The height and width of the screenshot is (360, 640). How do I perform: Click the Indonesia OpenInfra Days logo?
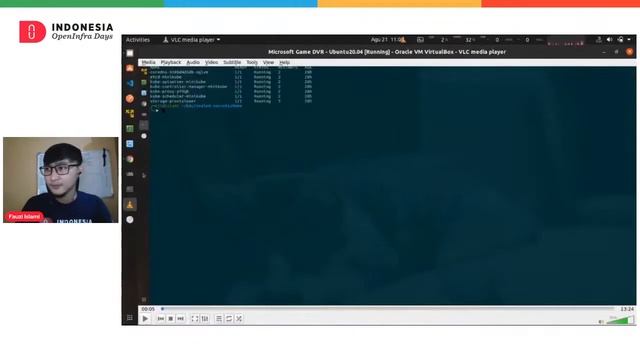pos(66,31)
